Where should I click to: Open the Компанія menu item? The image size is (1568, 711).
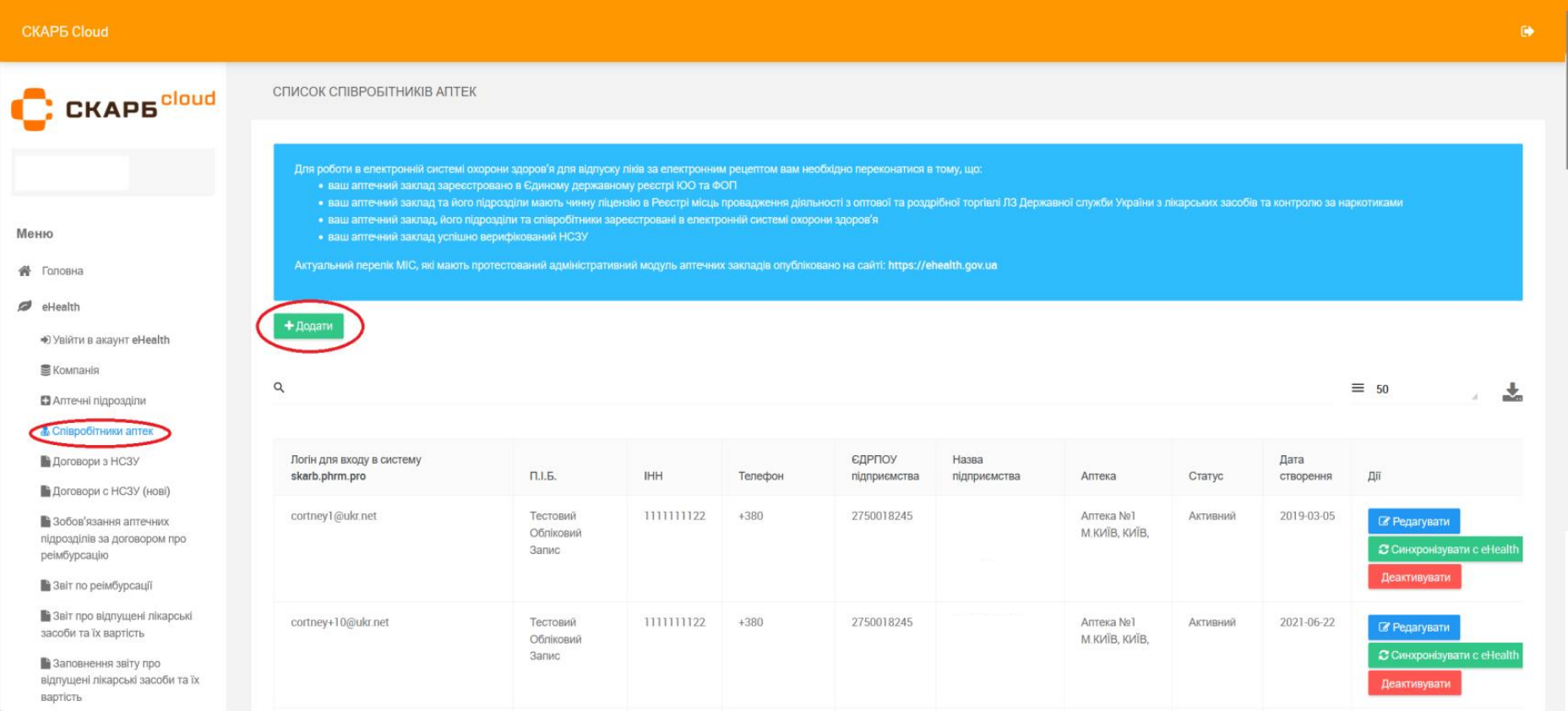(x=70, y=371)
